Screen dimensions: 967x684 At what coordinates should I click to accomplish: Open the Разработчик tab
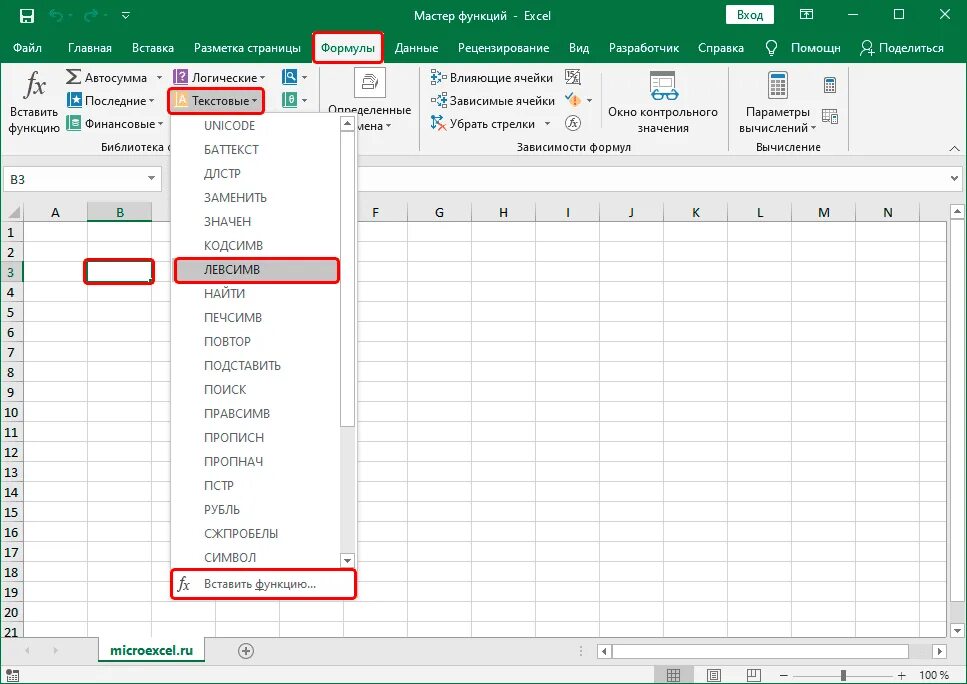pyautogui.click(x=644, y=47)
